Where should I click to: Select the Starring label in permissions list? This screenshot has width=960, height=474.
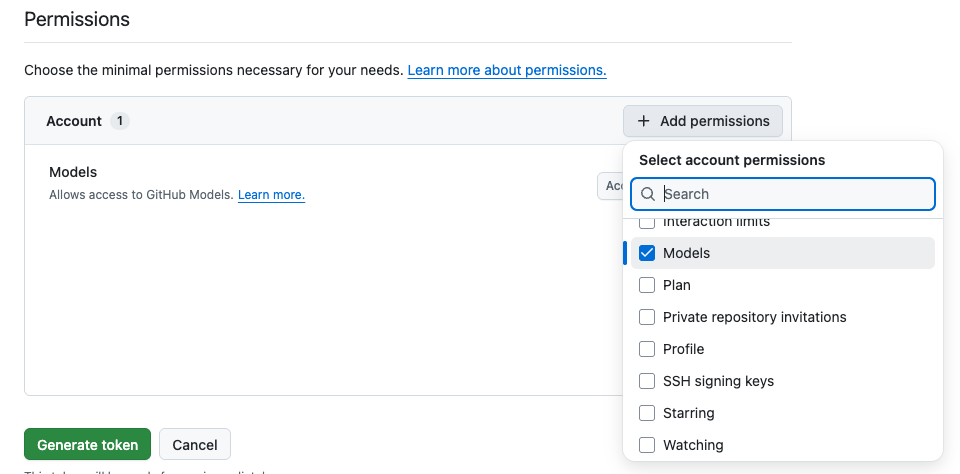pos(689,413)
